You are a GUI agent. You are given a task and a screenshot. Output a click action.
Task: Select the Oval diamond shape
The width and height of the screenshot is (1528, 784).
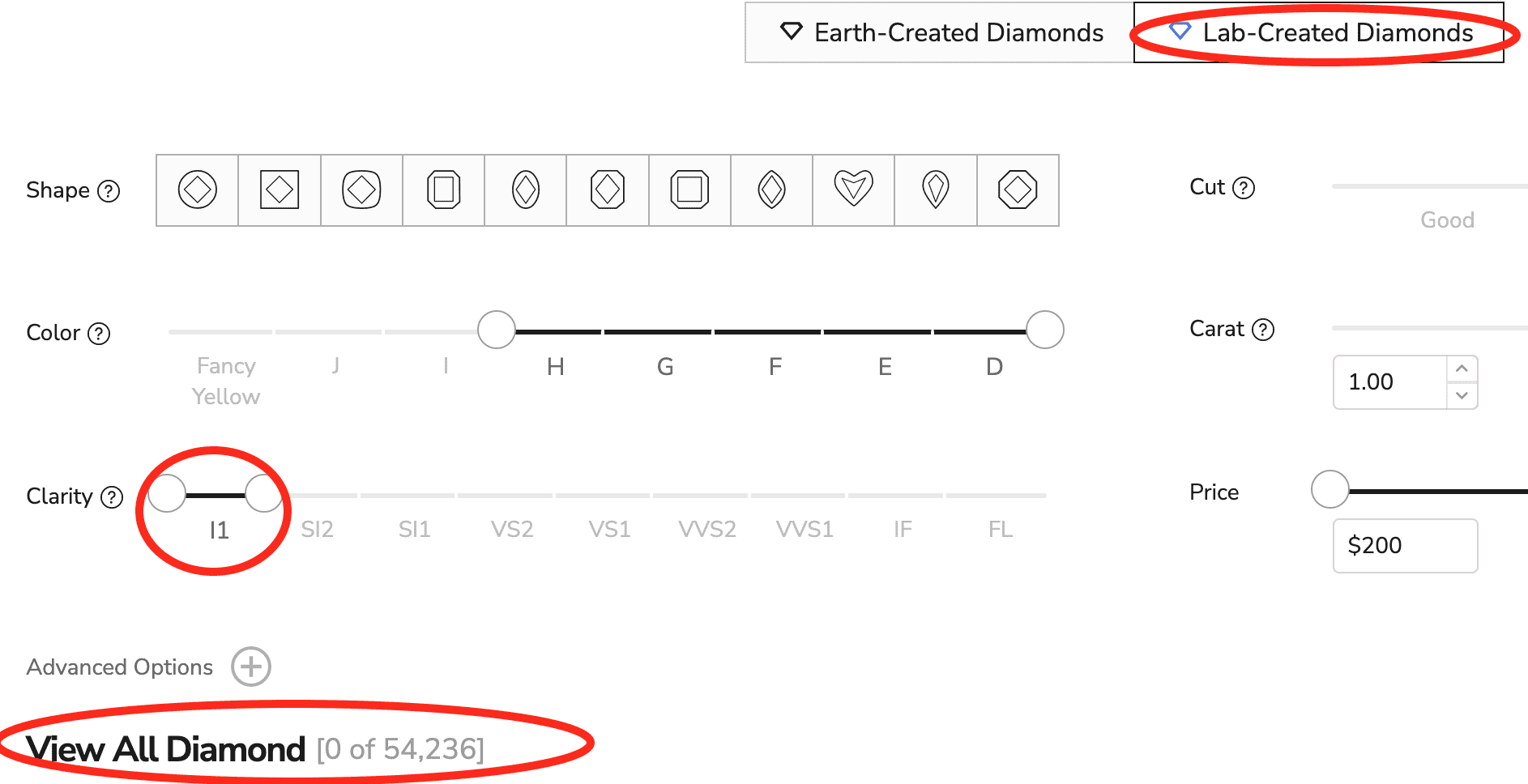coord(525,190)
